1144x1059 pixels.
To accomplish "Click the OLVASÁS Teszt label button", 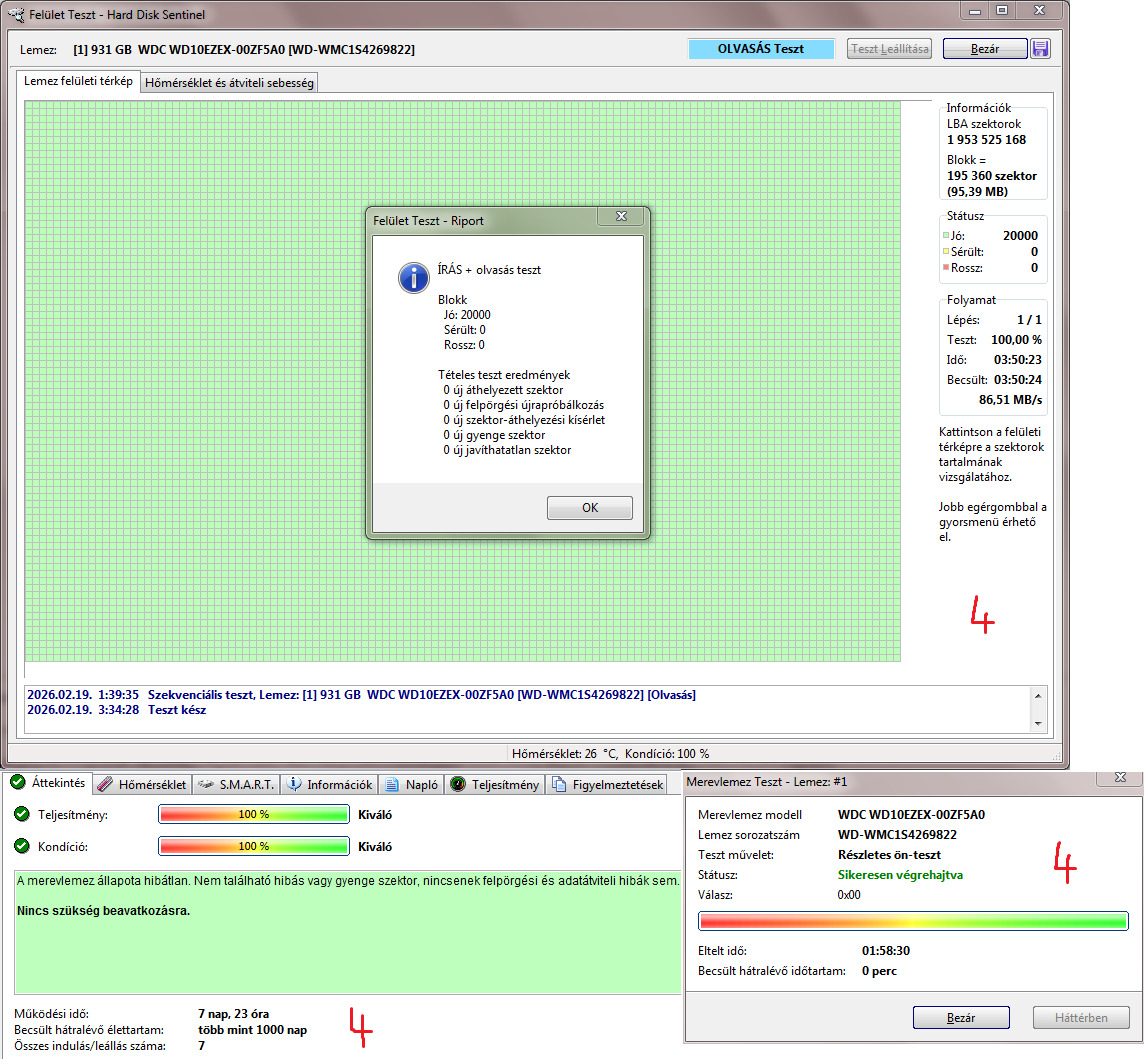I will (x=761, y=49).
